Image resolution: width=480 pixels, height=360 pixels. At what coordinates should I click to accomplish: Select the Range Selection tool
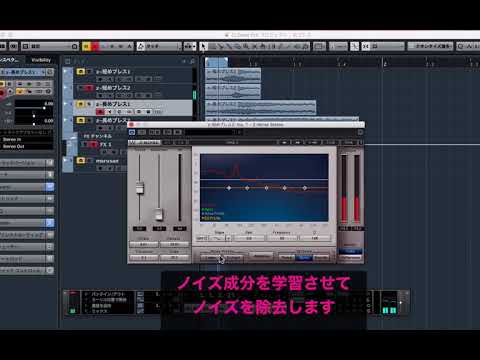click(x=212, y=46)
